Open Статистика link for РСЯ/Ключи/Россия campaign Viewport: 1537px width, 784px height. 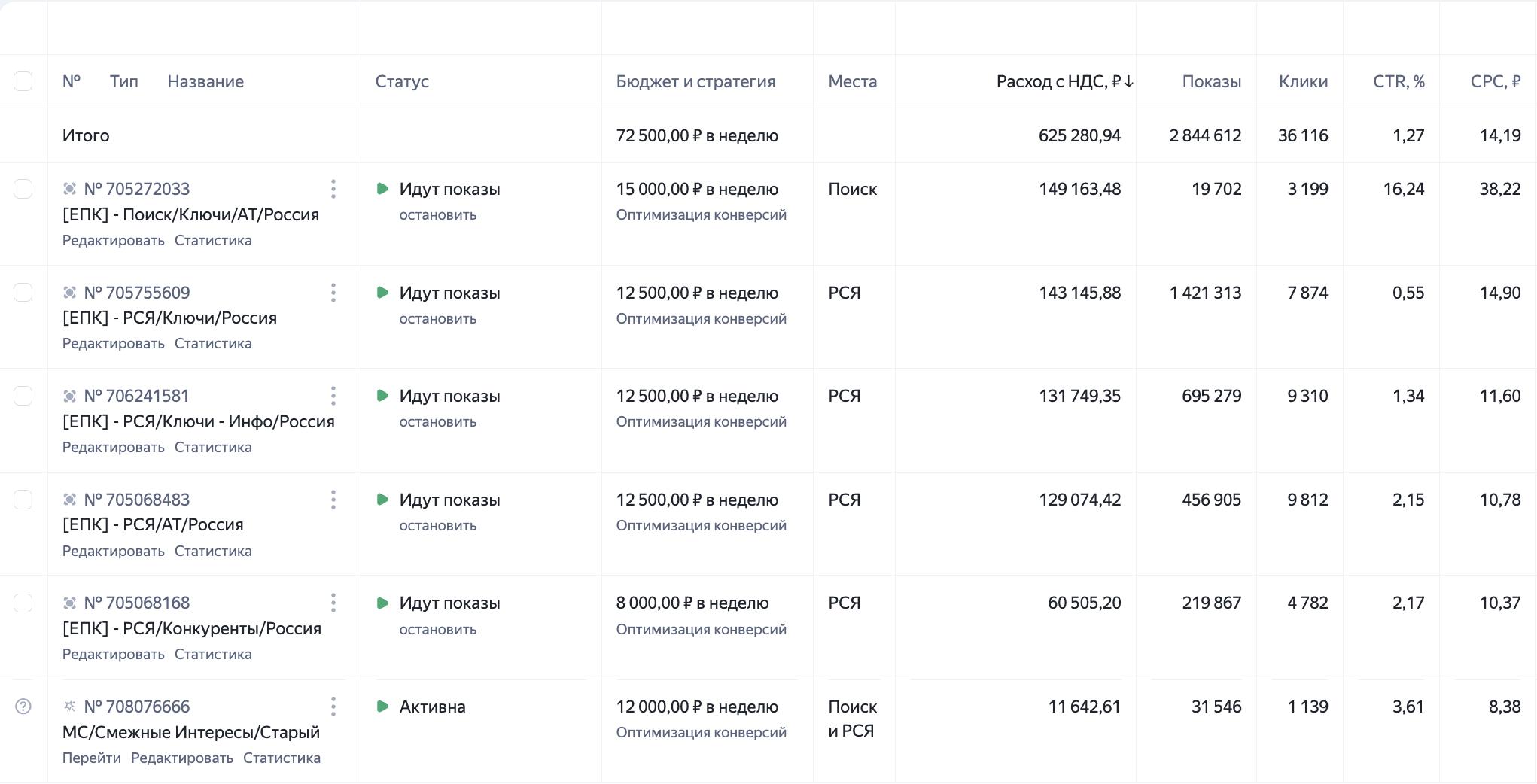213,344
